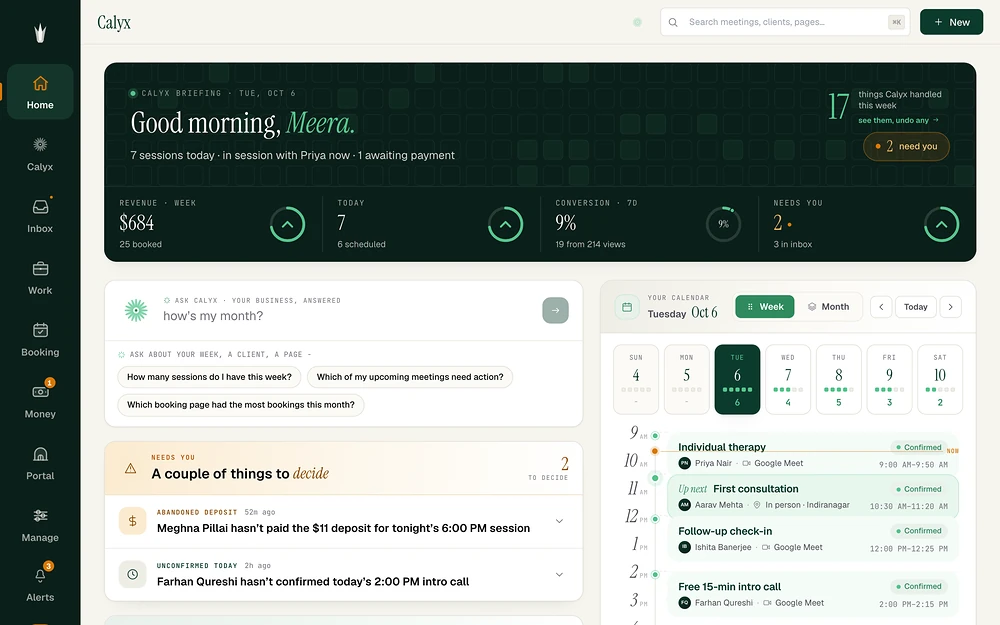Switch calendar to Week view
Viewport: 1000px width, 625px height.
pos(765,307)
